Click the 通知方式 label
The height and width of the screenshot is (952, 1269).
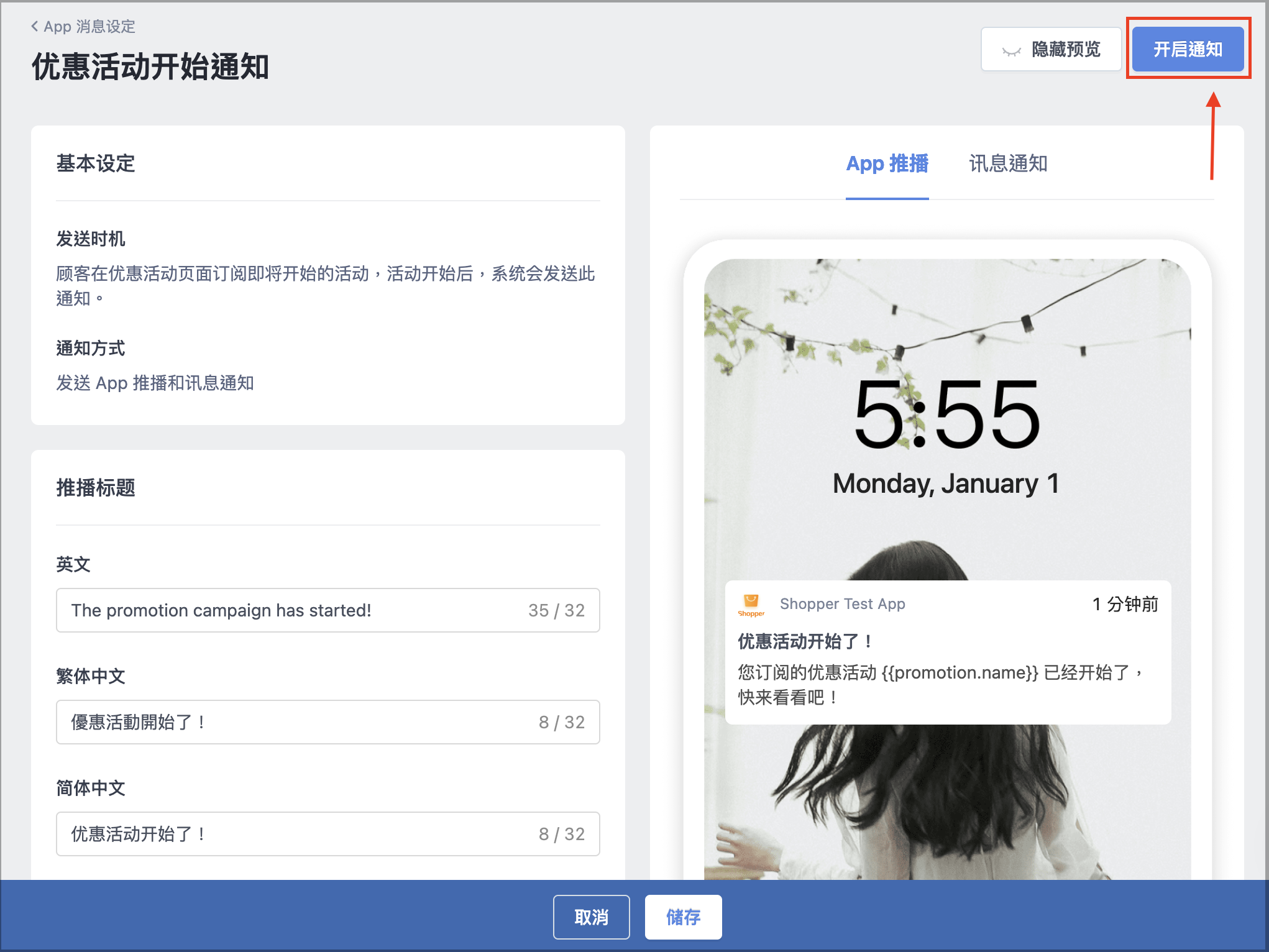[x=91, y=348]
